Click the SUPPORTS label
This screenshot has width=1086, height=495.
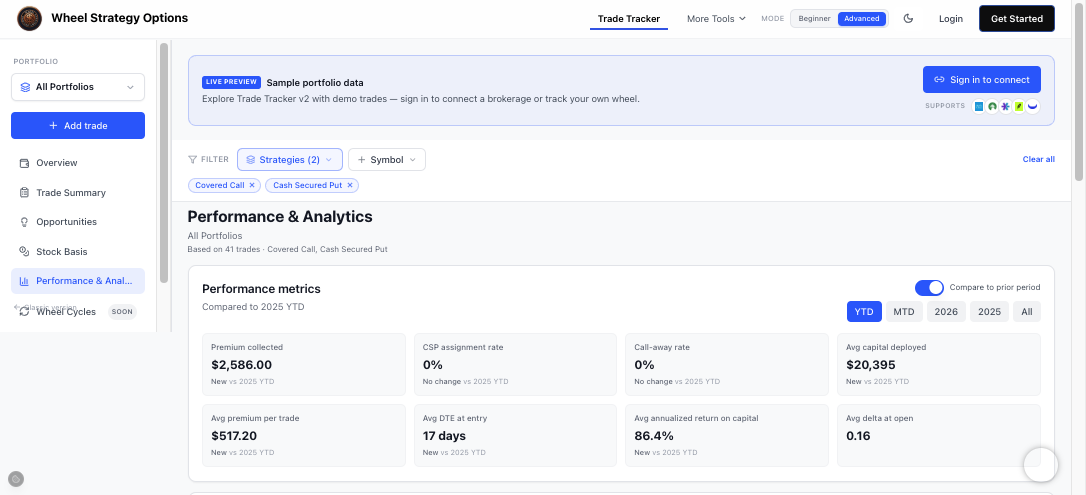click(945, 106)
